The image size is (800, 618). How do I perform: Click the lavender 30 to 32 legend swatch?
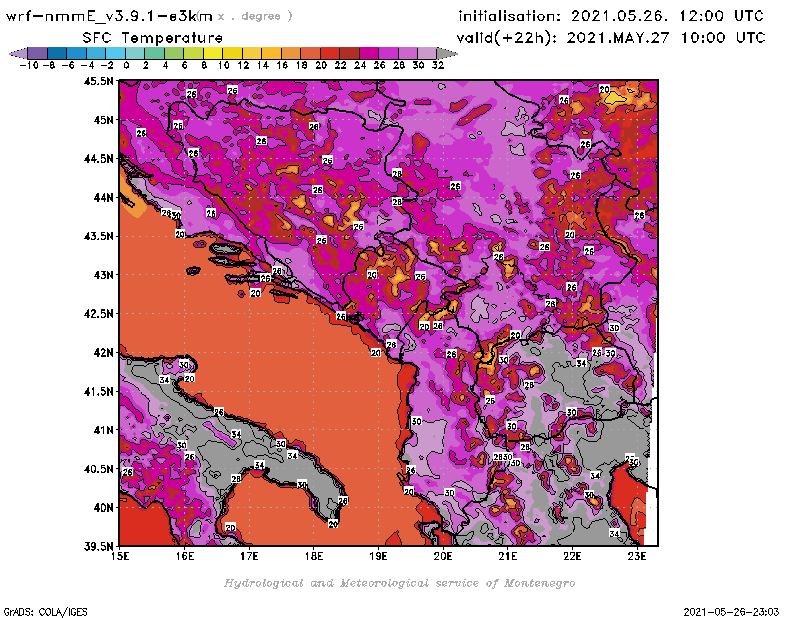(x=428, y=53)
